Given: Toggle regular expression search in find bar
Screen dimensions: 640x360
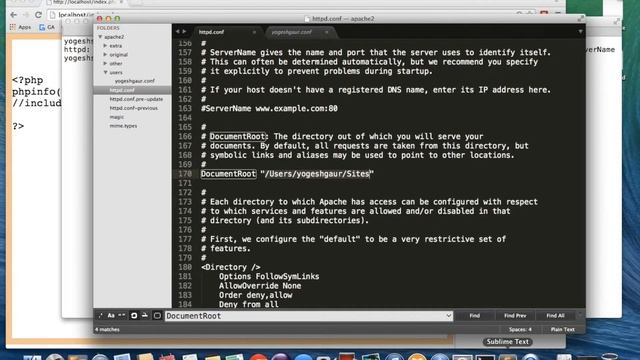Looking at the screenshot, I should [x=100, y=316].
